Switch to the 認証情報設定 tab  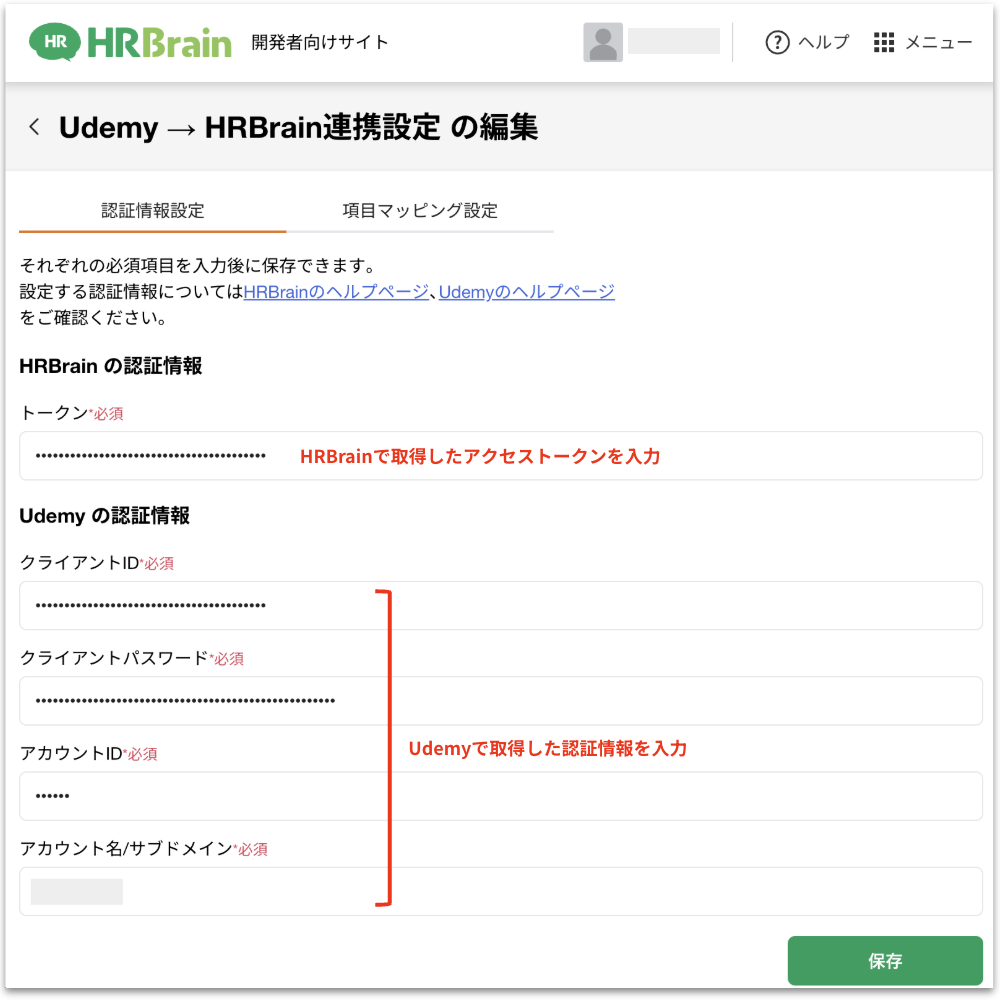[x=153, y=211]
